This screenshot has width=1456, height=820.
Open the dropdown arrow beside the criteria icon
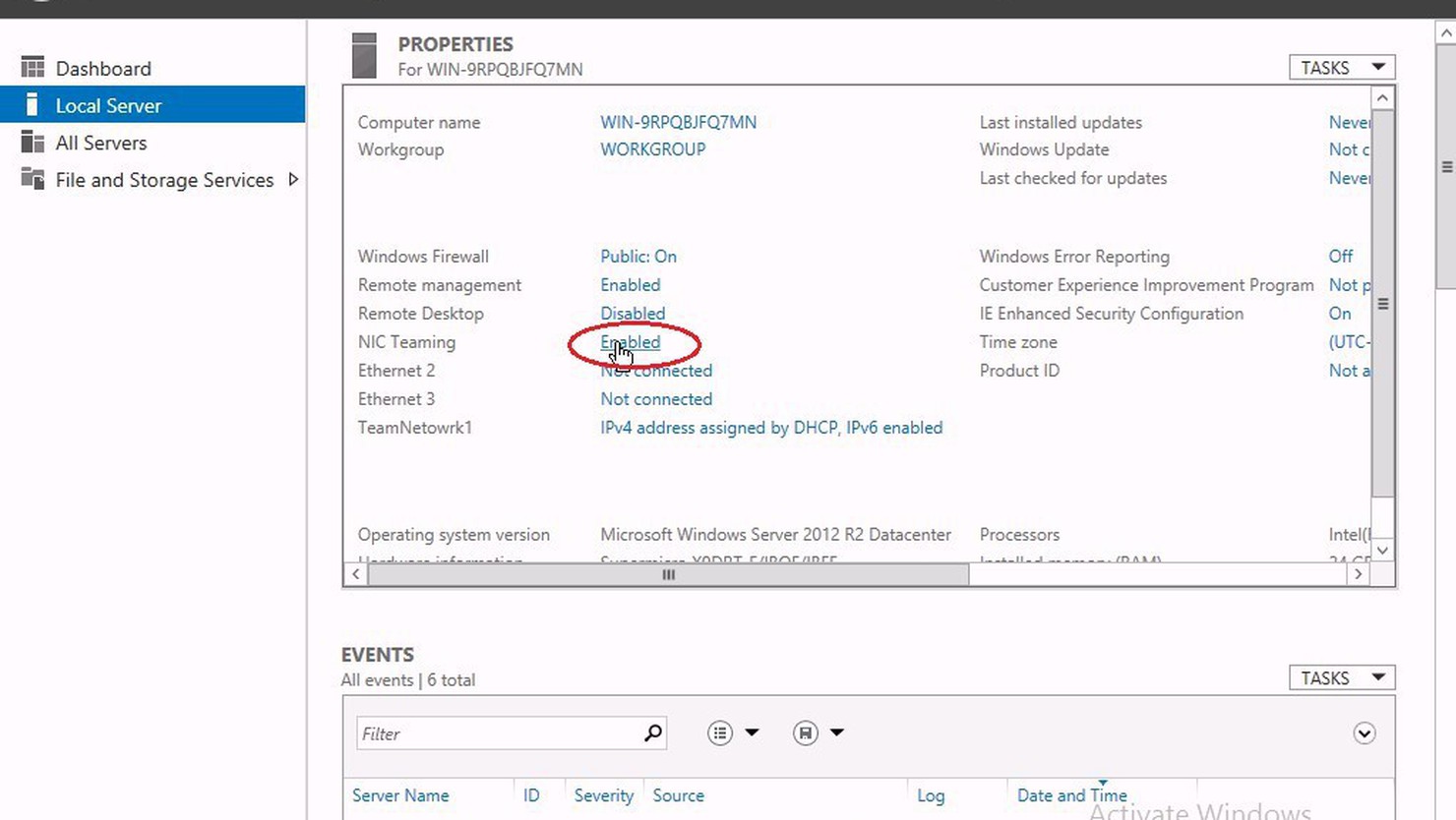click(x=752, y=732)
